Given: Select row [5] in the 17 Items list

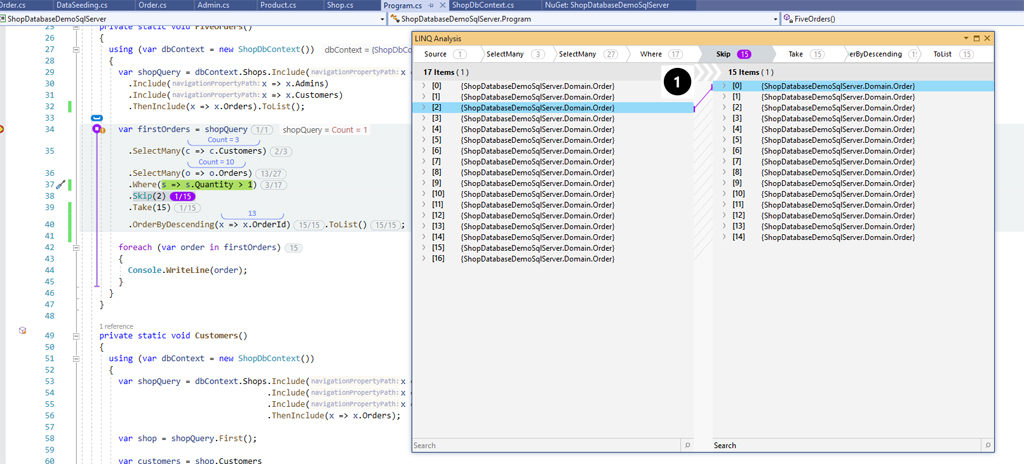Looking at the screenshot, I should click(x=552, y=140).
